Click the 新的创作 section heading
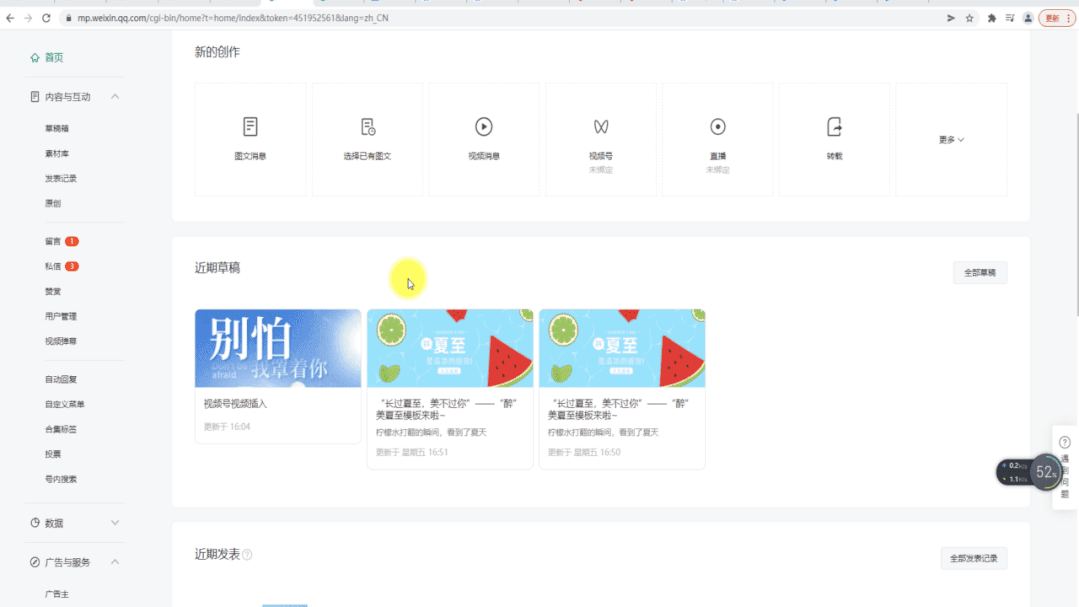This screenshot has width=1079, height=607. click(217, 52)
